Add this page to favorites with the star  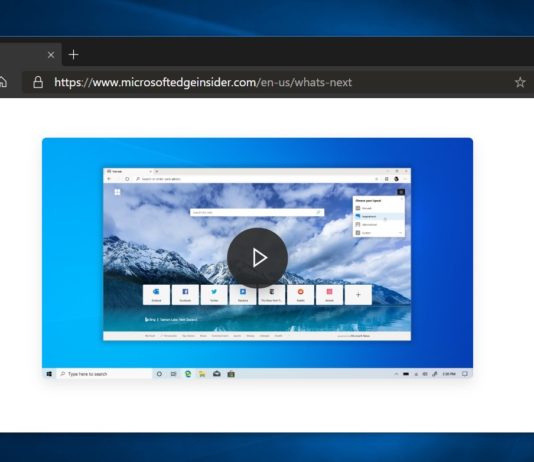[x=520, y=82]
